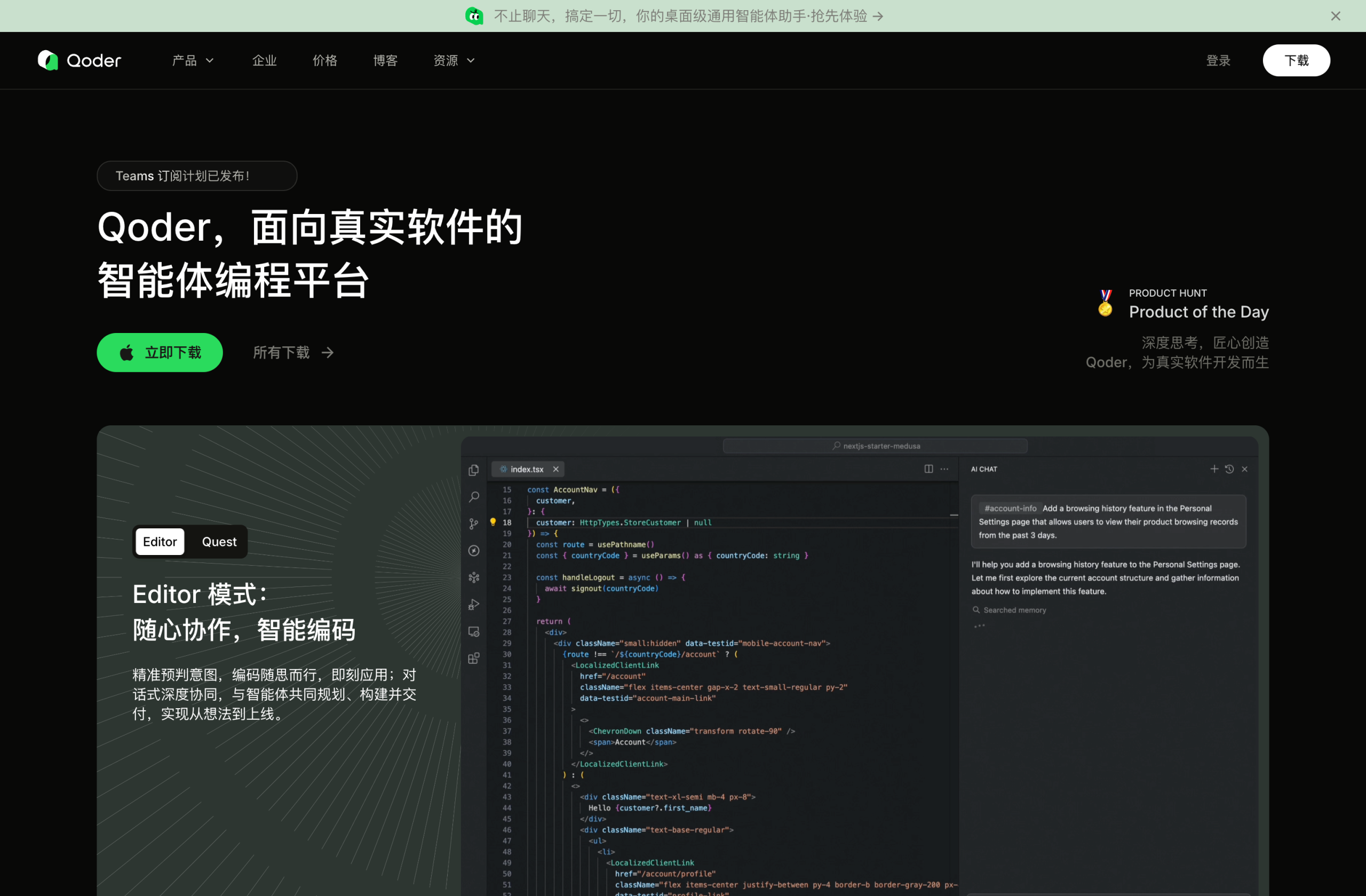Click the Run and Debug icon in sidebar

(x=473, y=605)
